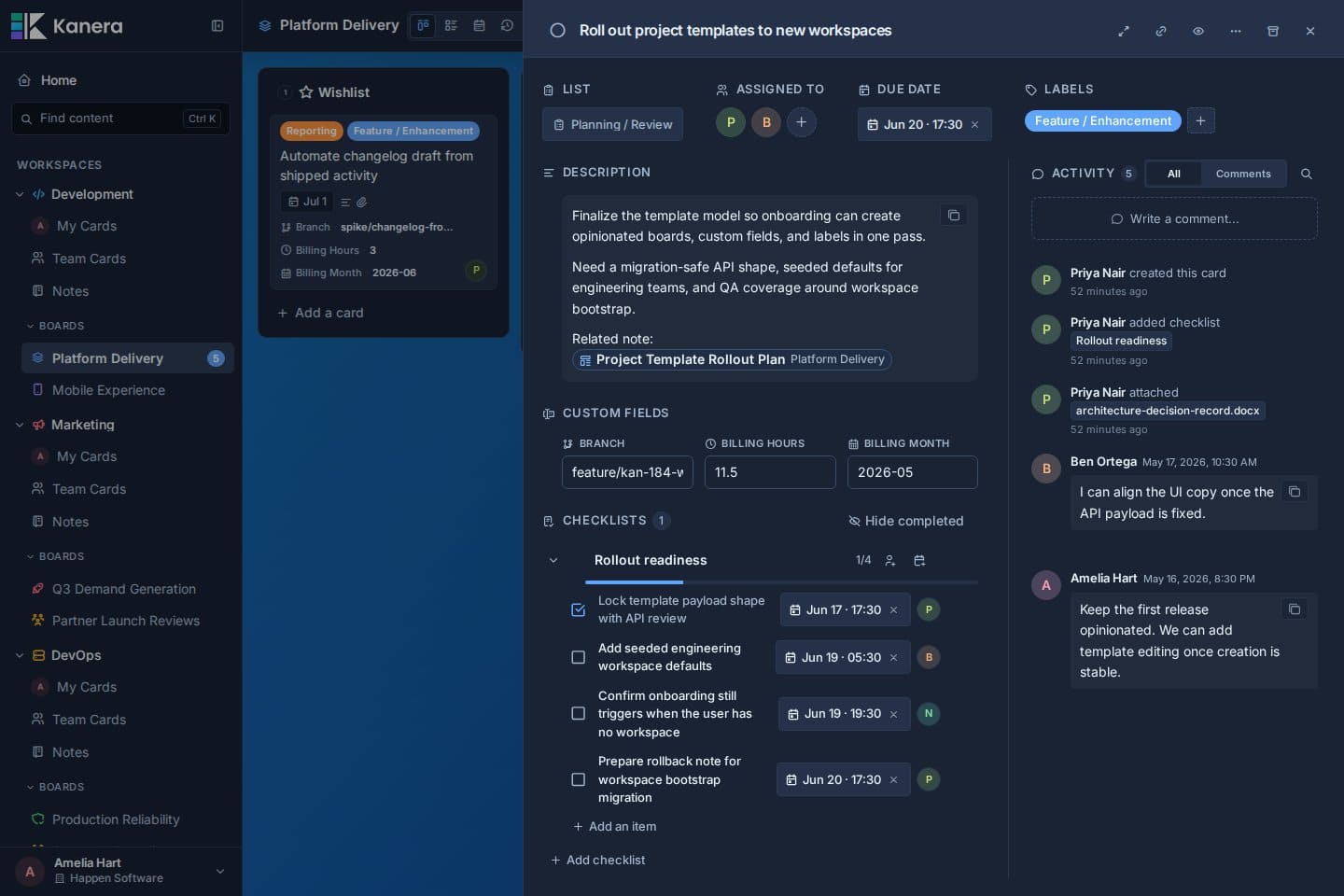Mark the card complete using the title circle
The width and height of the screenshot is (1344, 896).
coord(557,31)
